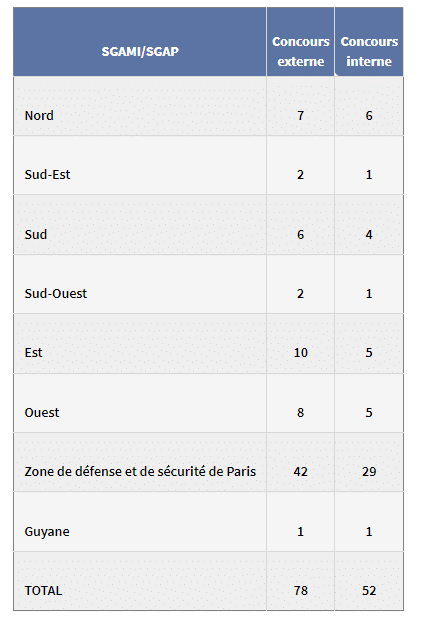Select the Concours interne header cell
Viewport: 421px width, 628px height.
[369, 51]
